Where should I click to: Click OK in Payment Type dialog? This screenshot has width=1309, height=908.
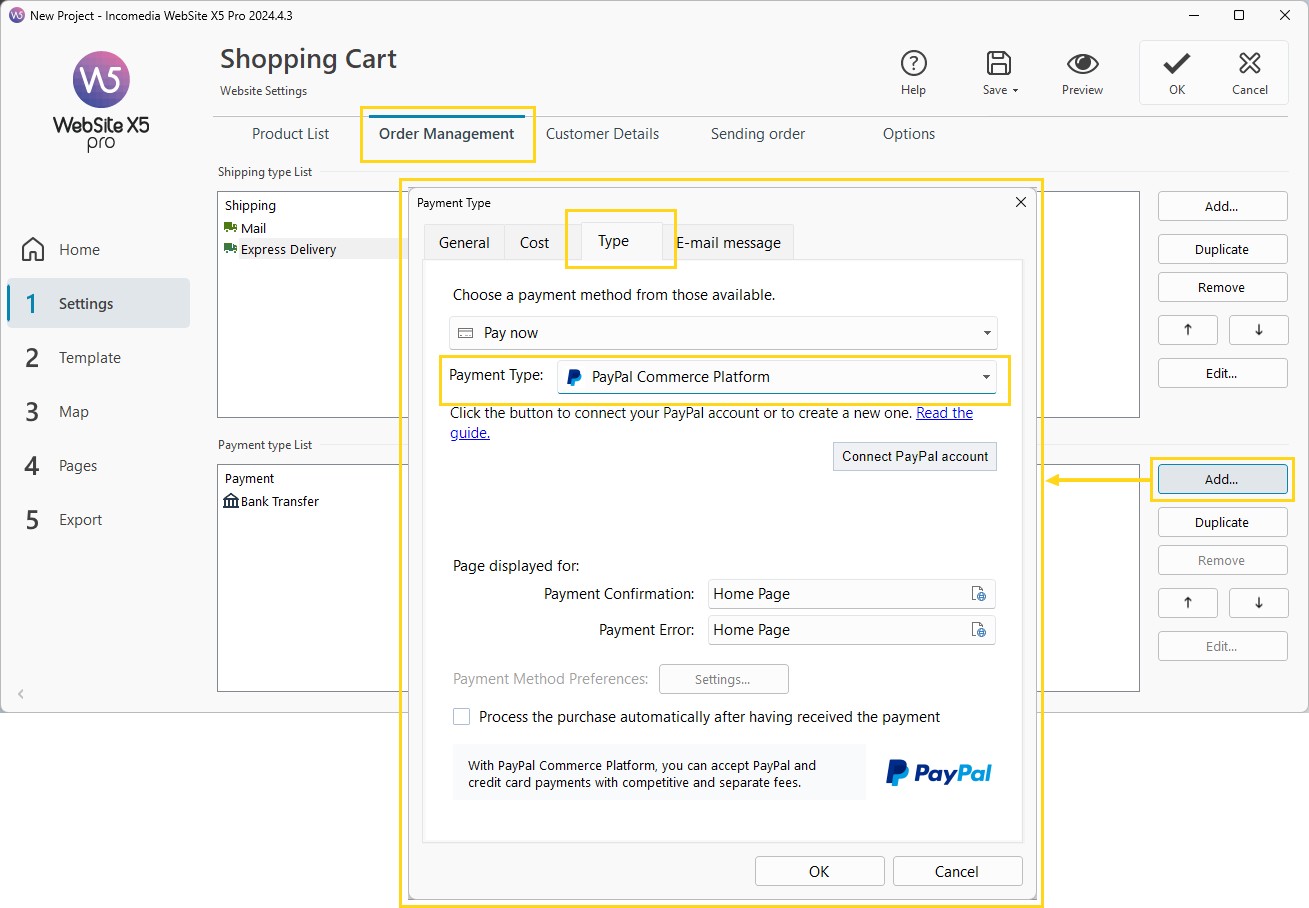click(x=819, y=871)
